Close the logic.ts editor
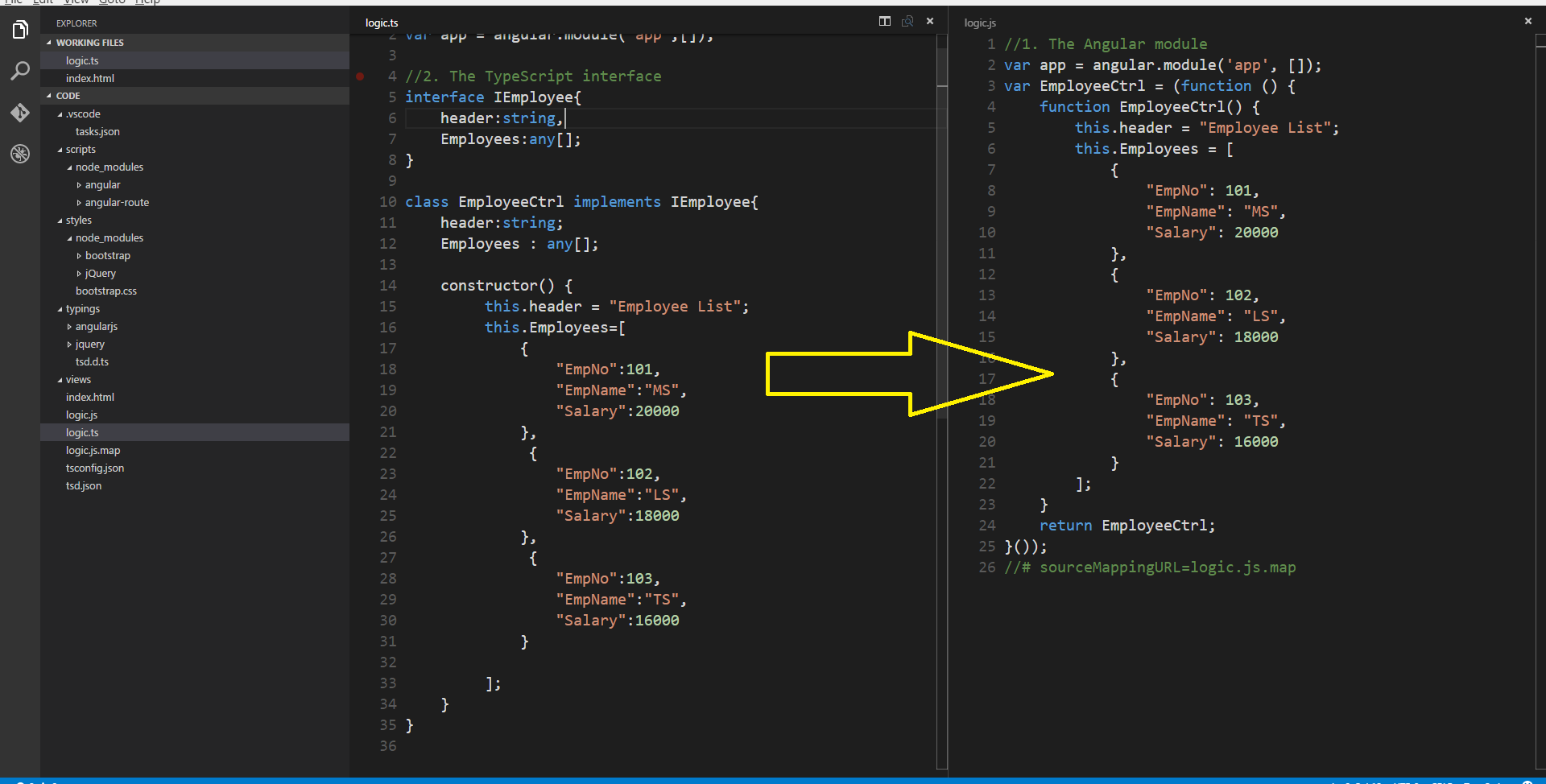1546x784 pixels. point(930,21)
